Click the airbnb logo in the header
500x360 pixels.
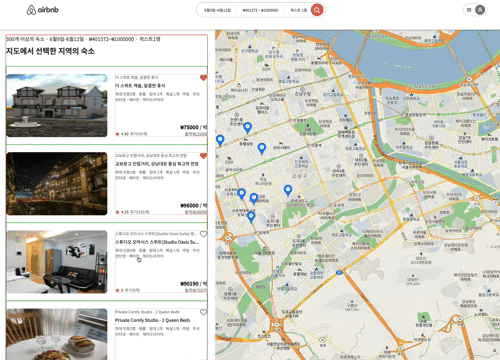42,10
